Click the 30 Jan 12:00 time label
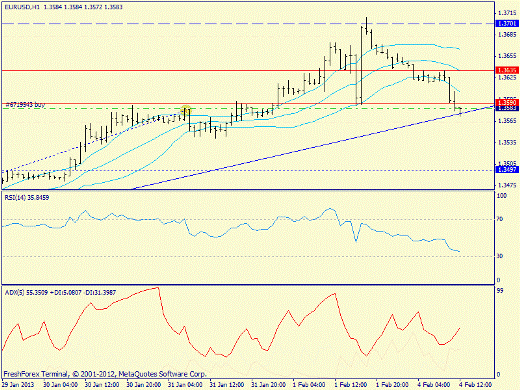Image resolution: width=520 pixels, height=390 pixels. pyautogui.click(x=102, y=384)
